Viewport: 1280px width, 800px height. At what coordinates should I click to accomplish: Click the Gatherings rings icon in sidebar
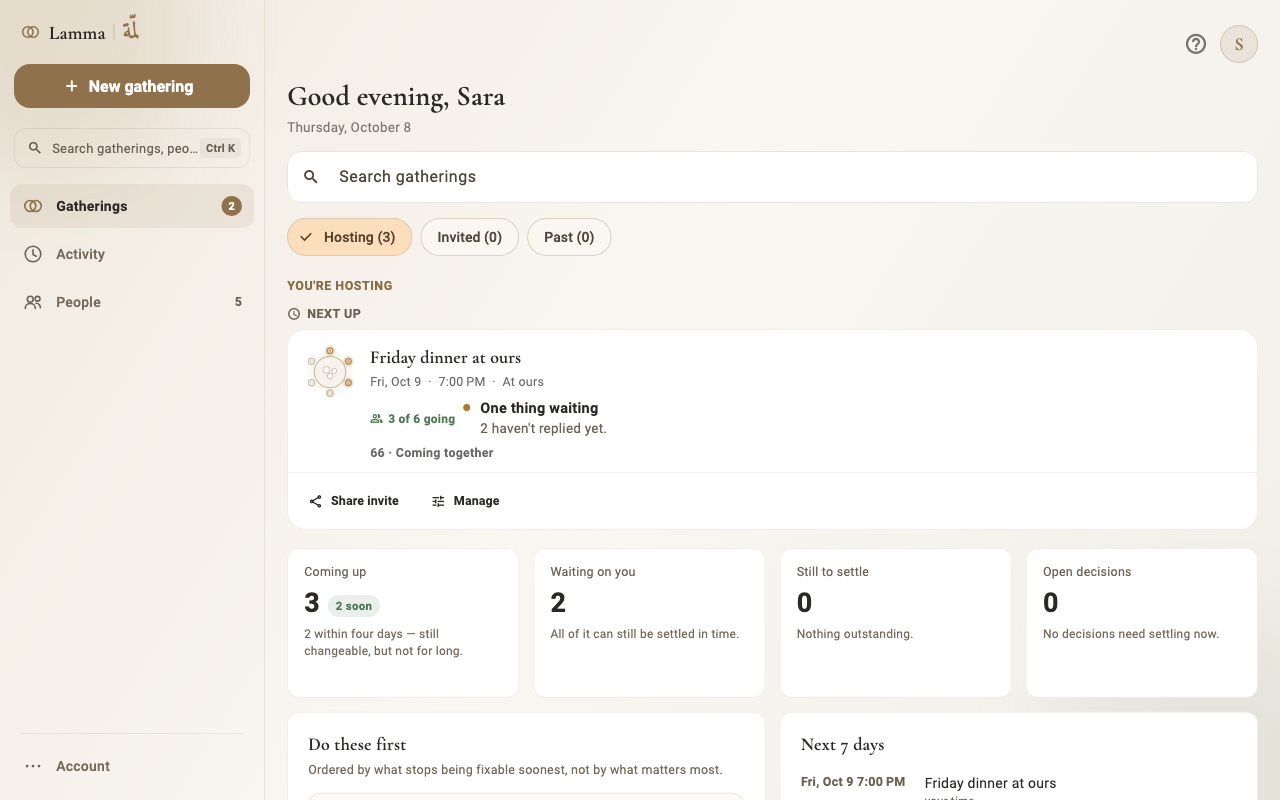(x=33, y=206)
